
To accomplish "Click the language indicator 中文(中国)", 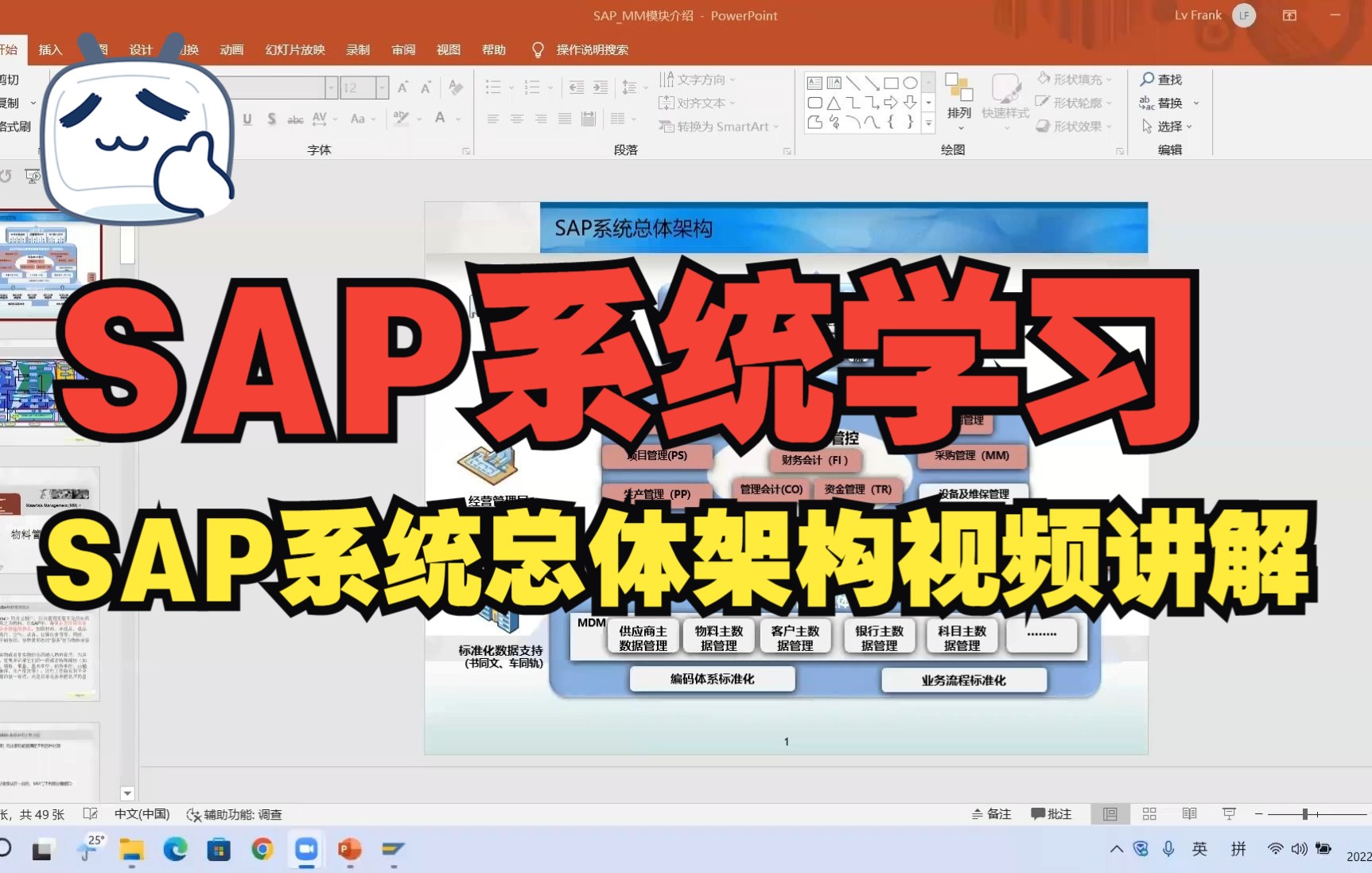I will coord(142,814).
